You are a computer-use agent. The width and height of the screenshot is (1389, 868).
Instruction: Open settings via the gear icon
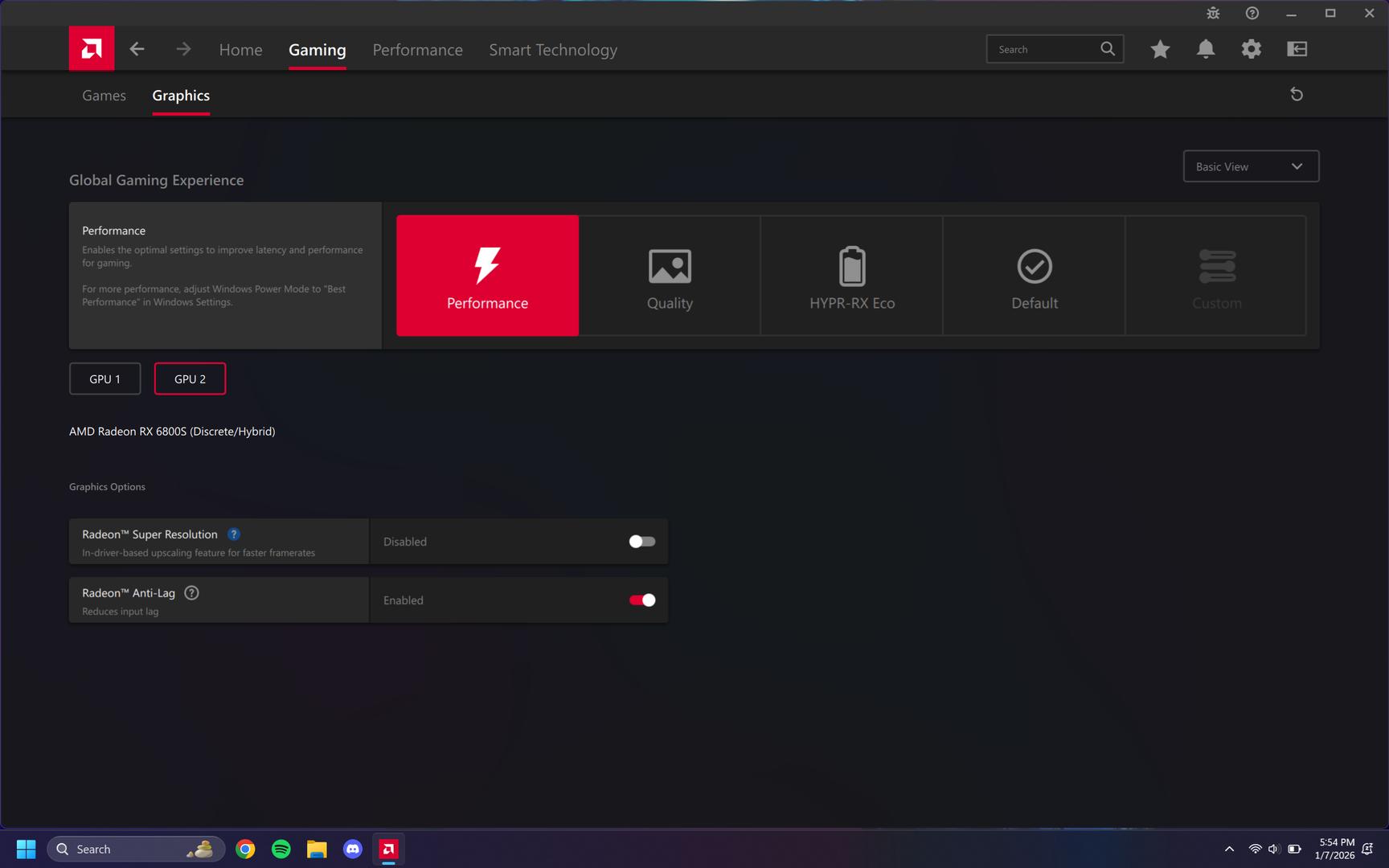(1252, 49)
